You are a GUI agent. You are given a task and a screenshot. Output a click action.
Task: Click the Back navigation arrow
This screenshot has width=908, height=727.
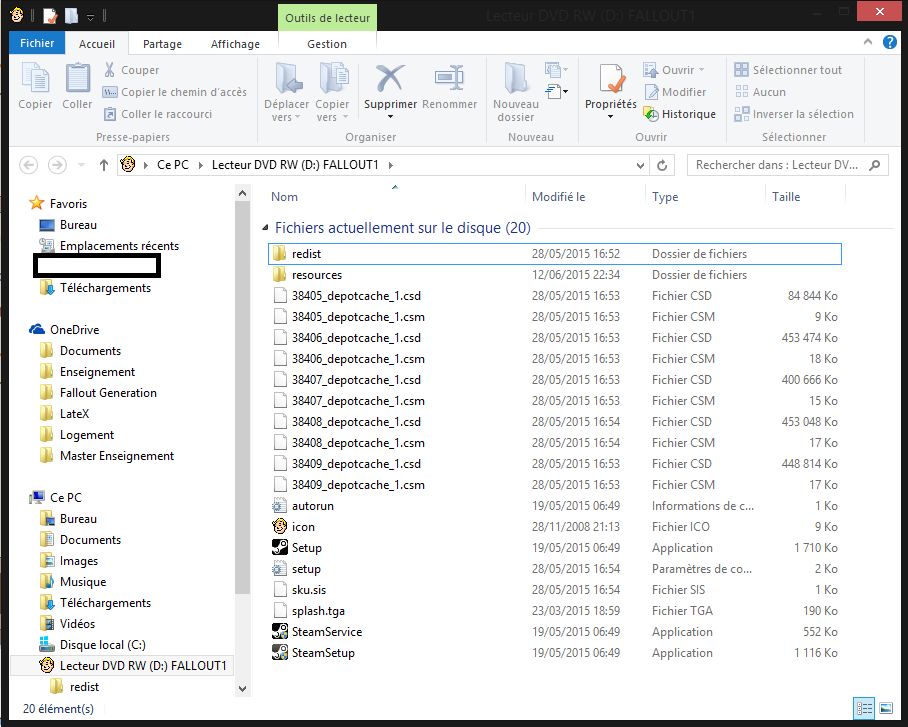click(x=29, y=165)
